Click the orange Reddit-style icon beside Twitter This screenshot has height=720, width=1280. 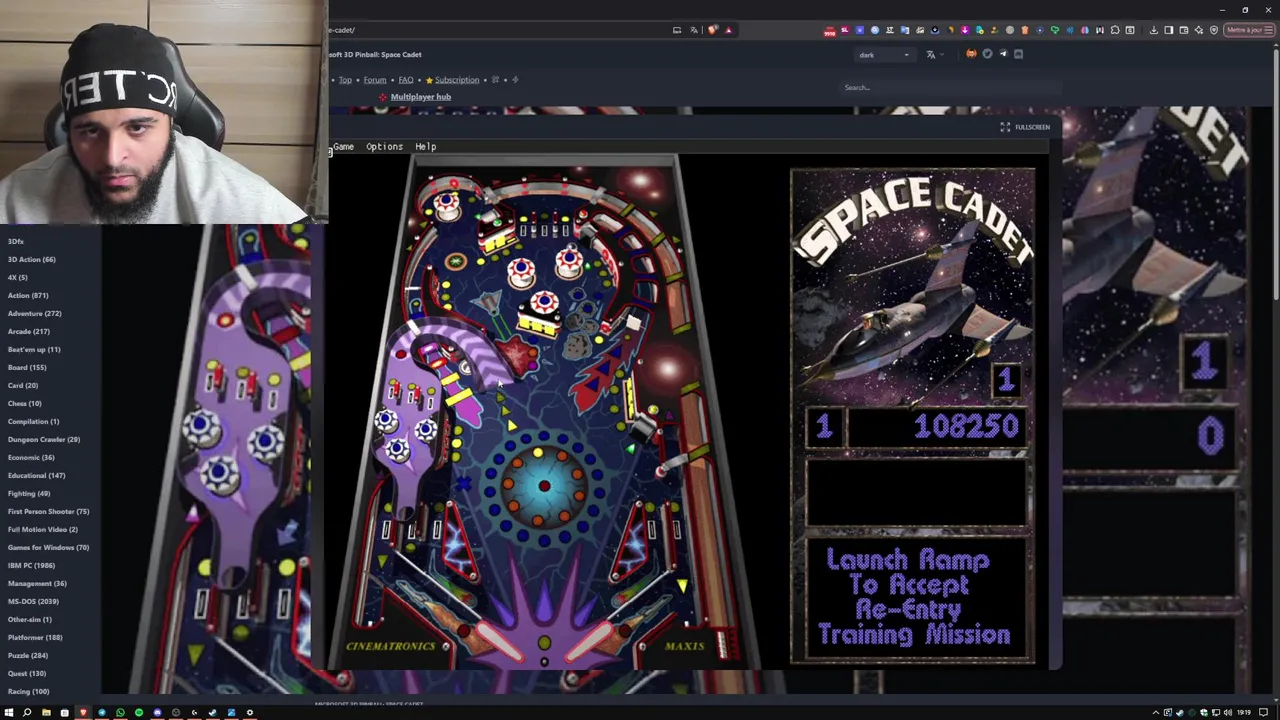[x=971, y=54]
